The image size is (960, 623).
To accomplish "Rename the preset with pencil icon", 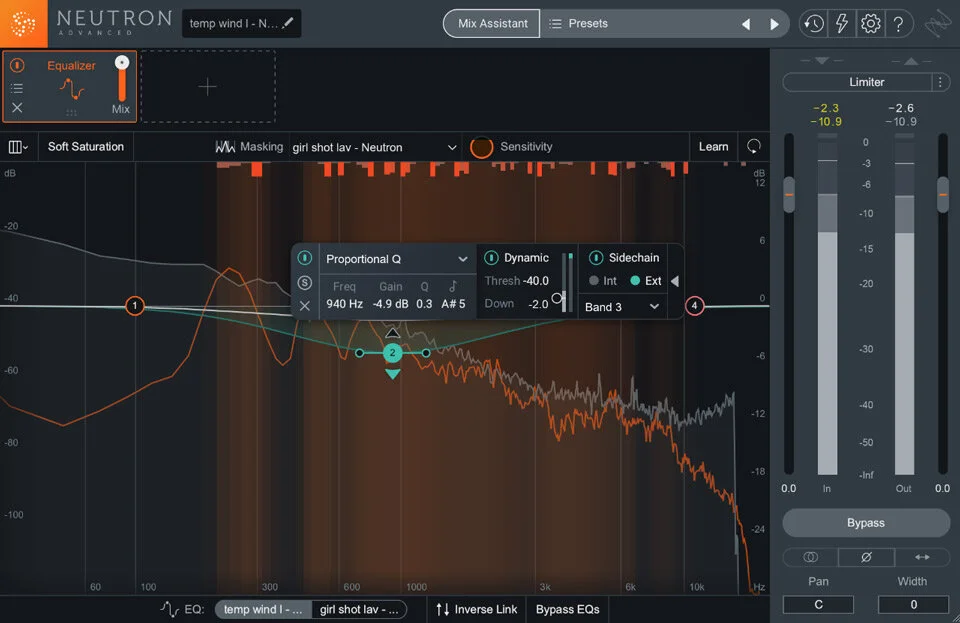I will [x=288, y=23].
